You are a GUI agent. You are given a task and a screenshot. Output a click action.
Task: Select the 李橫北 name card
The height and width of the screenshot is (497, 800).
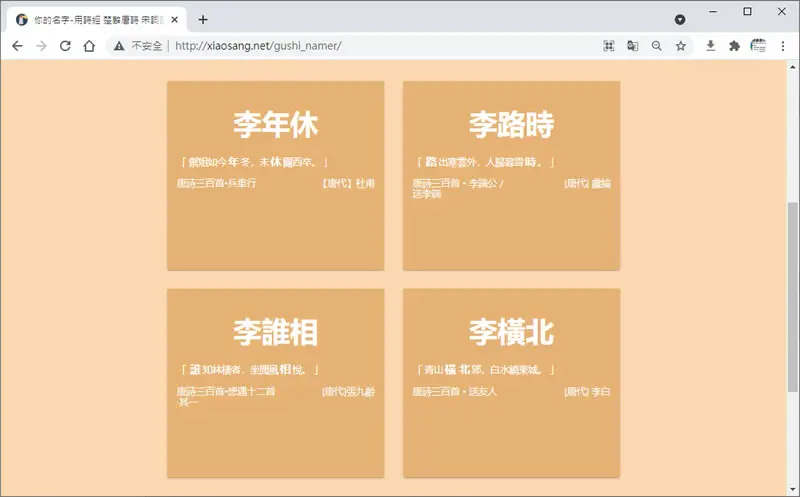pyautogui.click(x=511, y=383)
